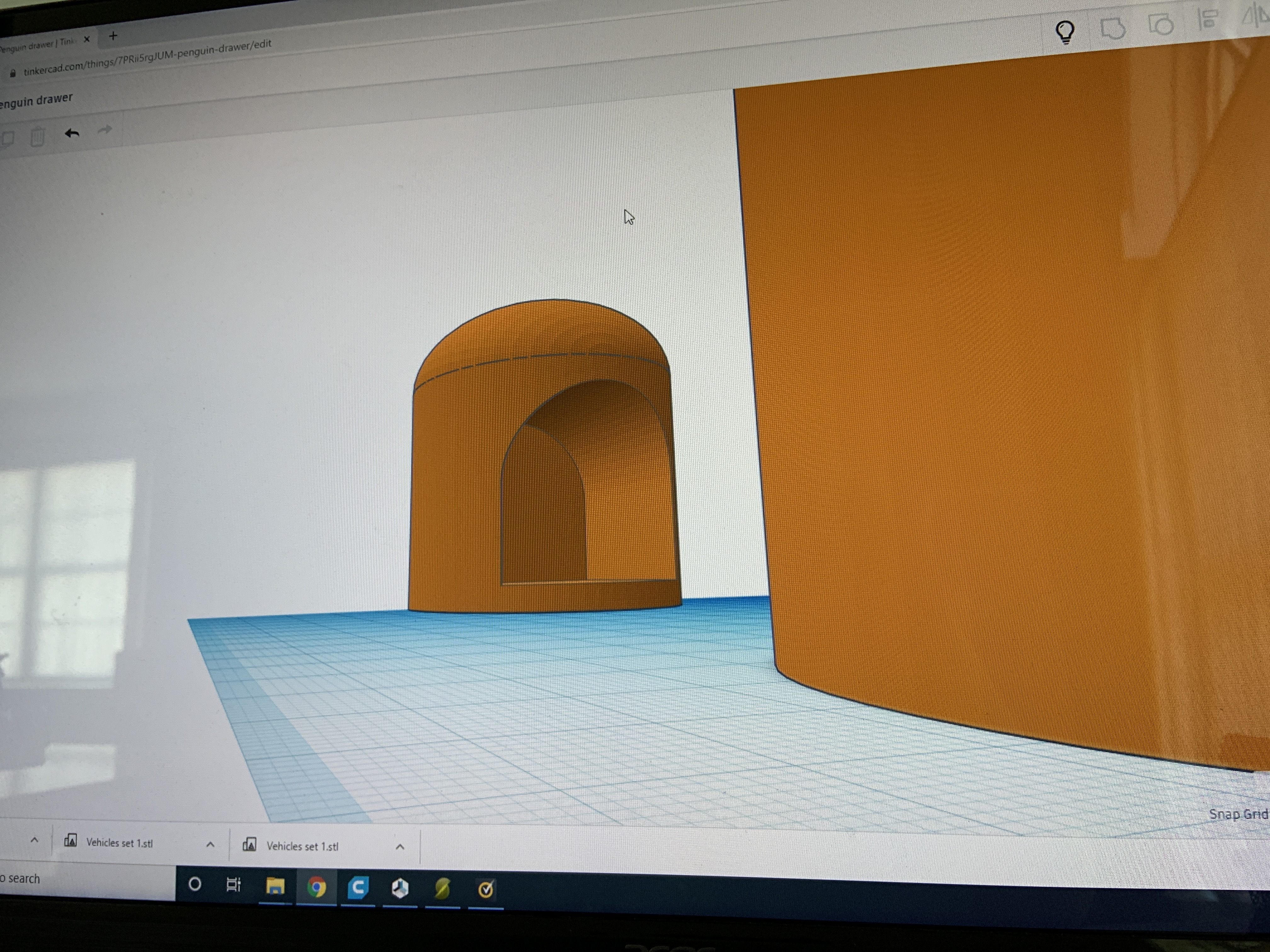Expand the second Vehicles set 1.stl download menu
The image size is (1270, 952).
(400, 847)
